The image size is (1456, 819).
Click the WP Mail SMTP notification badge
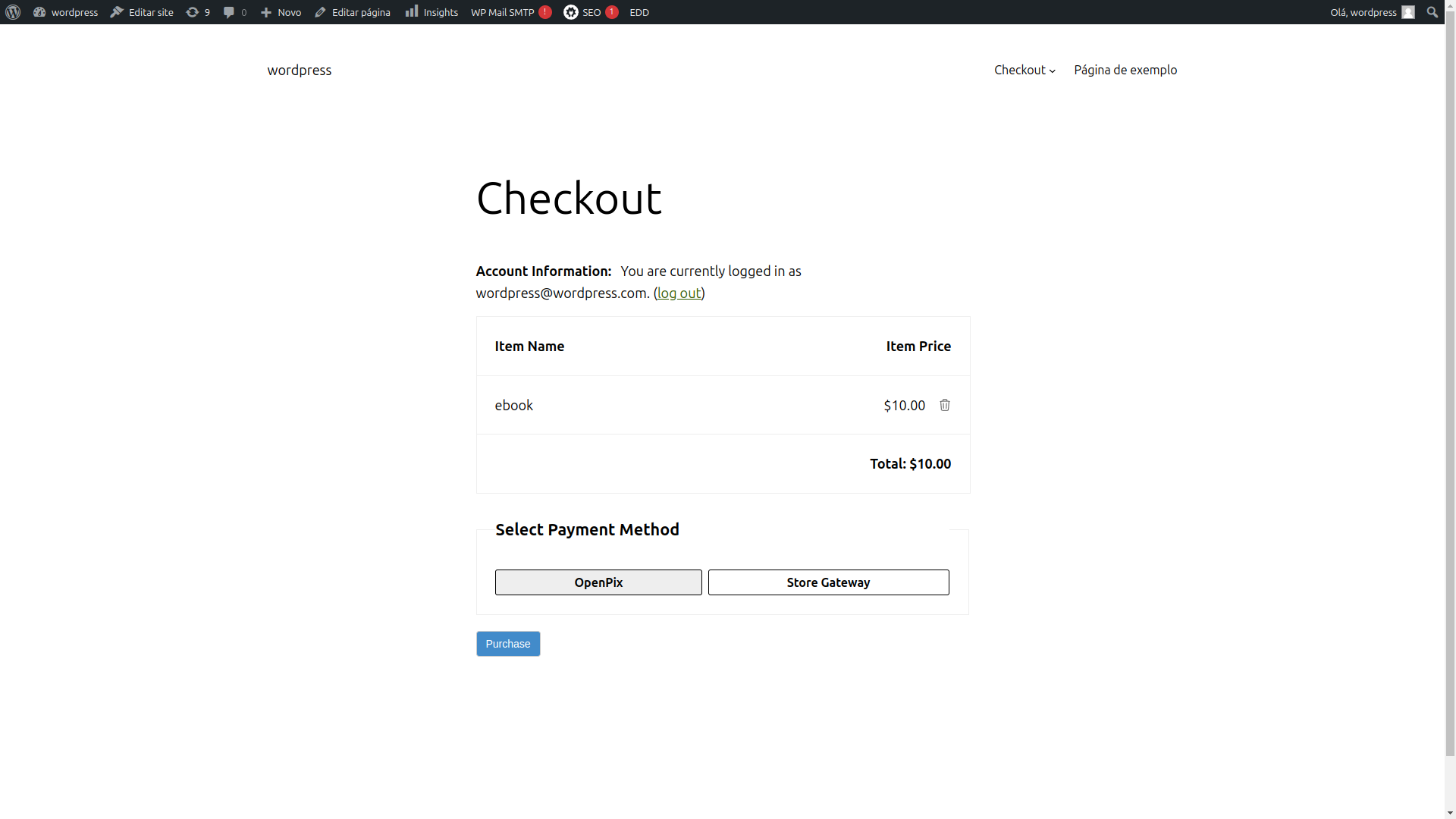(544, 12)
